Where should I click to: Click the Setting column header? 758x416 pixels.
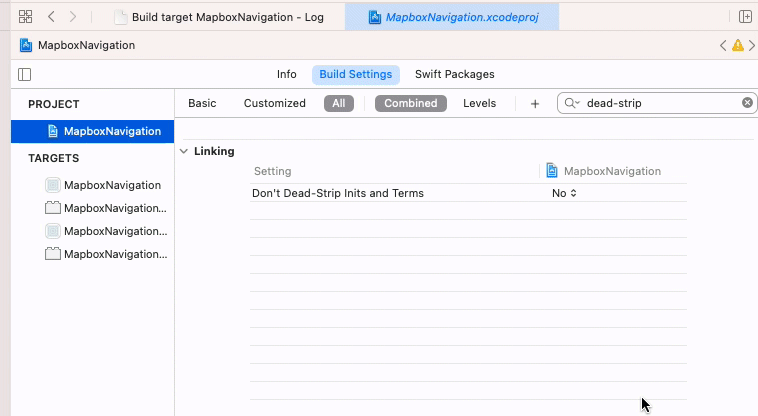coord(273,171)
